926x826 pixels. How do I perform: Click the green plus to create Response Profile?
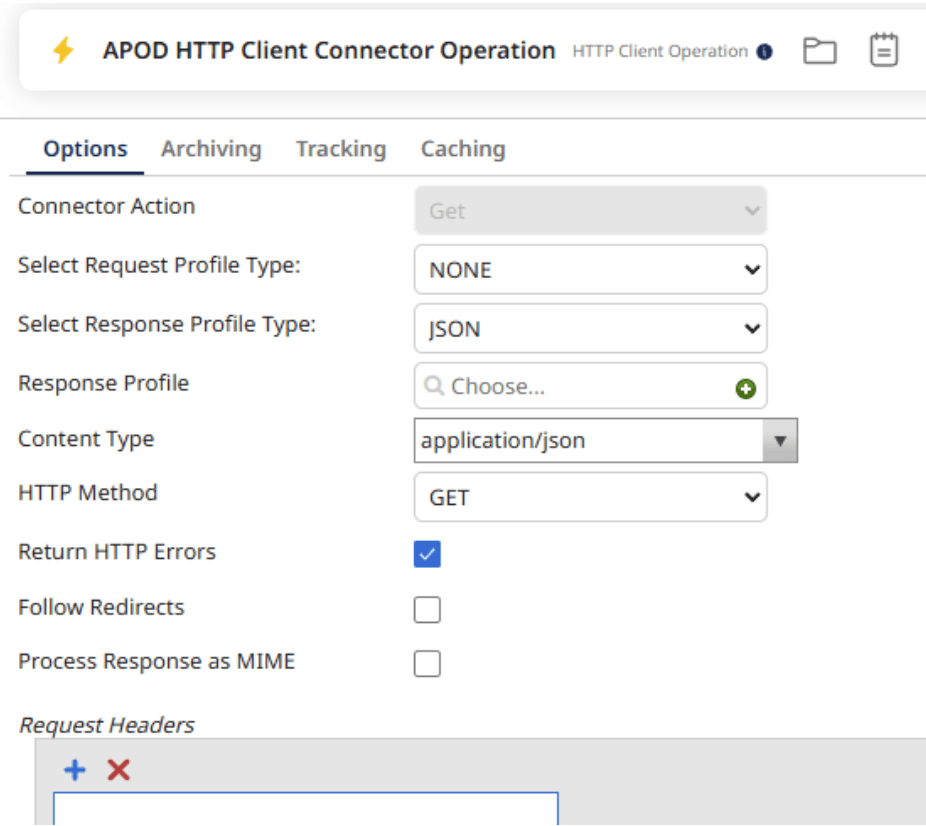coord(745,389)
